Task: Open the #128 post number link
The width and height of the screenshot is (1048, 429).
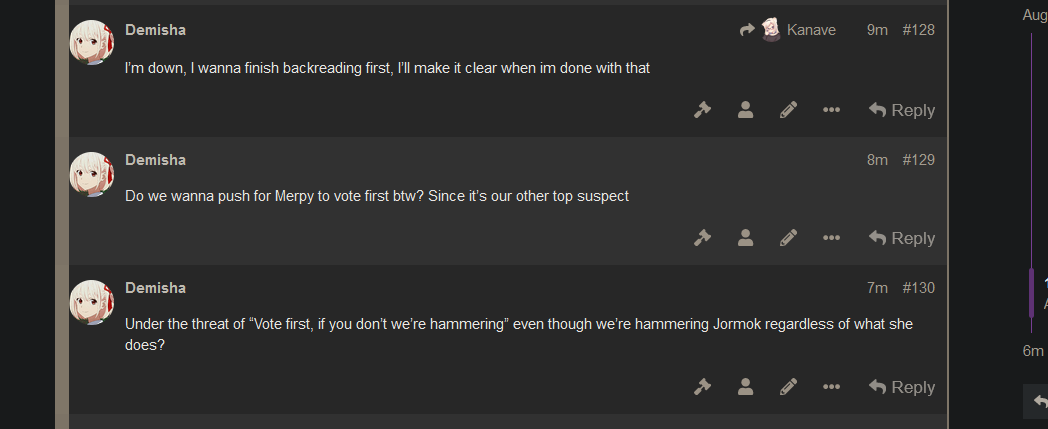Action: (918, 30)
